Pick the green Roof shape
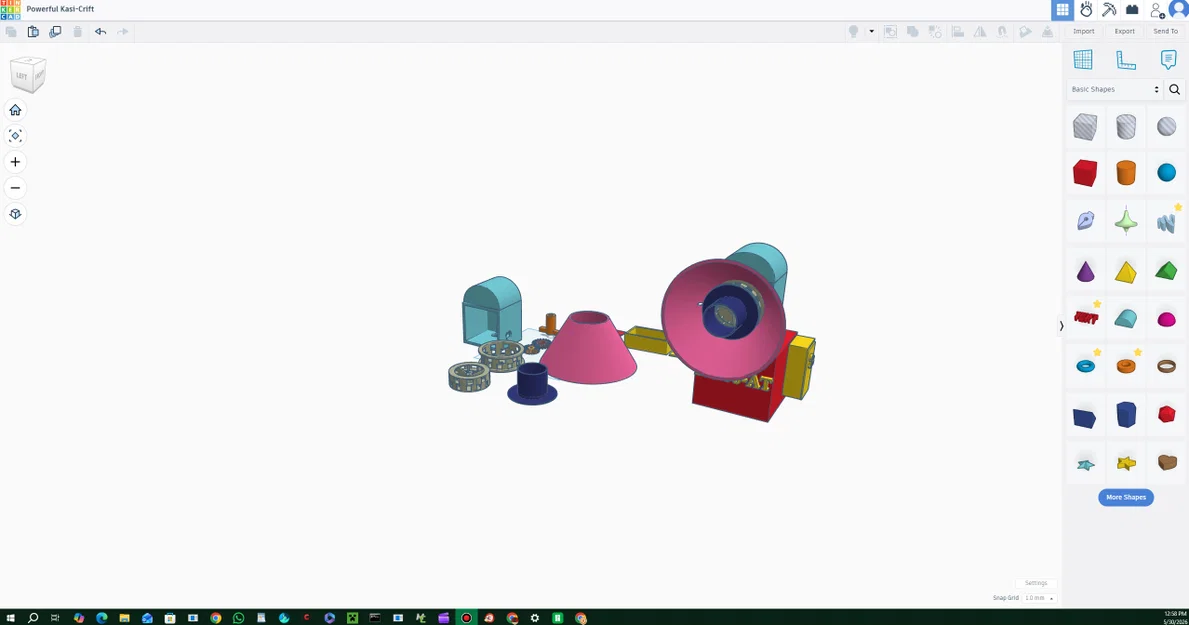The height and width of the screenshot is (625, 1189). pyautogui.click(x=1166, y=270)
